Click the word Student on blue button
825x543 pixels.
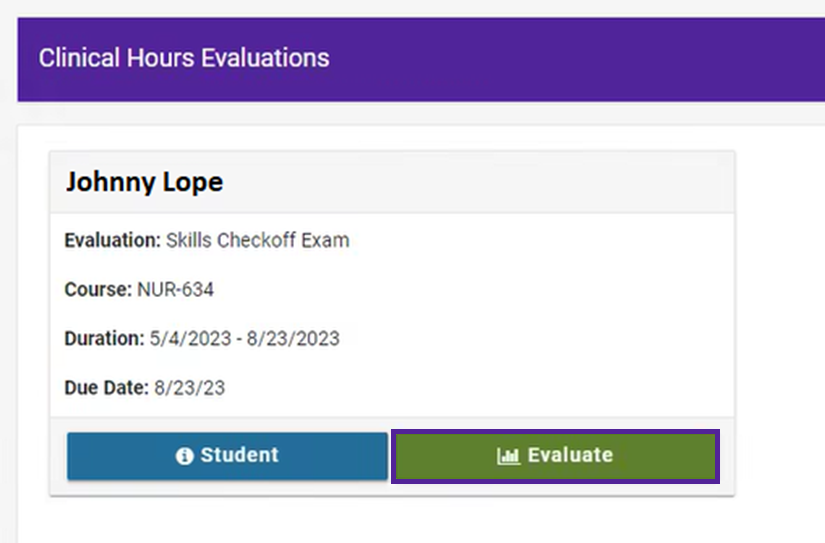click(239, 455)
